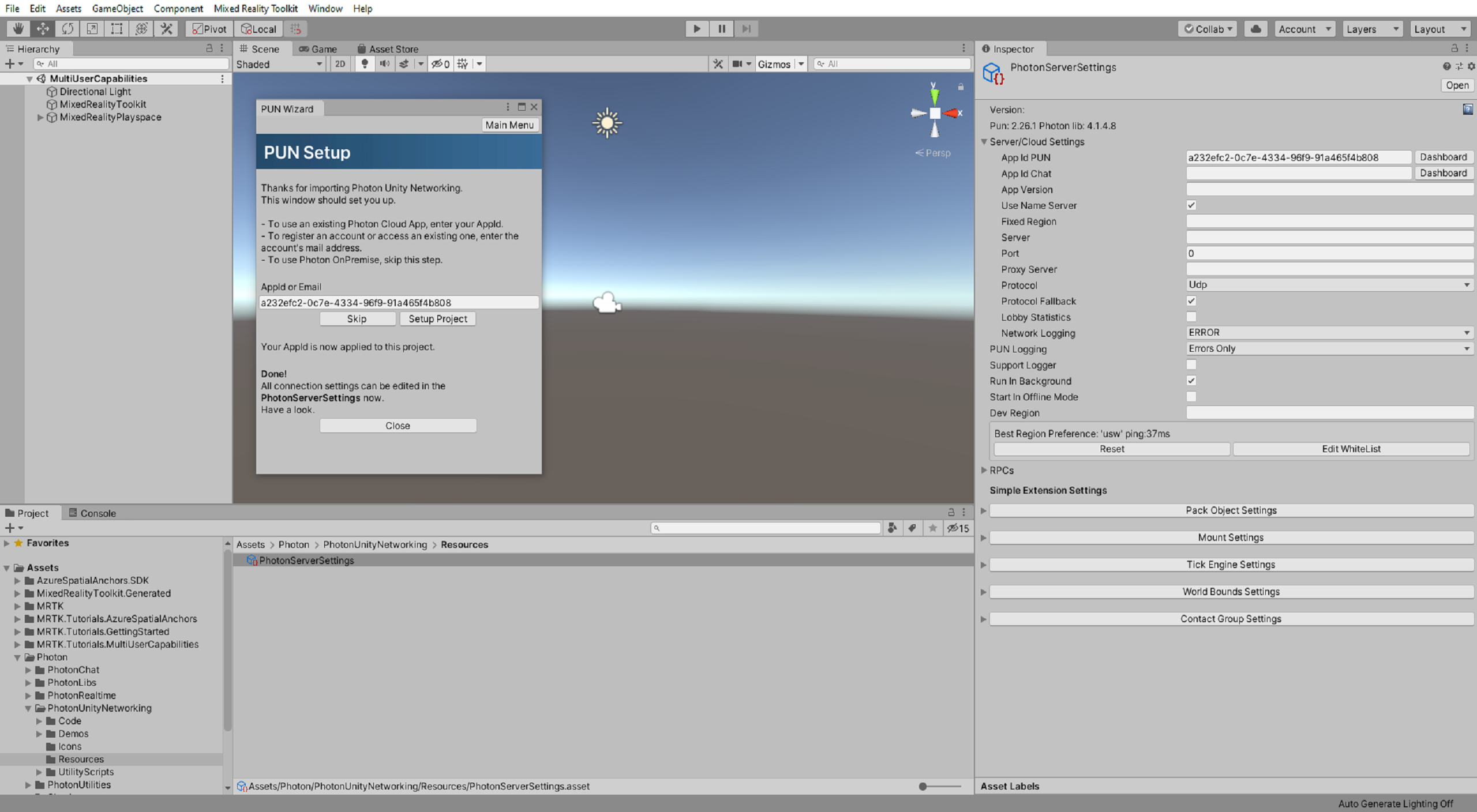1477x812 pixels.
Task: Click Setup Project button in PUN Wizard
Action: click(x=437, y=318)
